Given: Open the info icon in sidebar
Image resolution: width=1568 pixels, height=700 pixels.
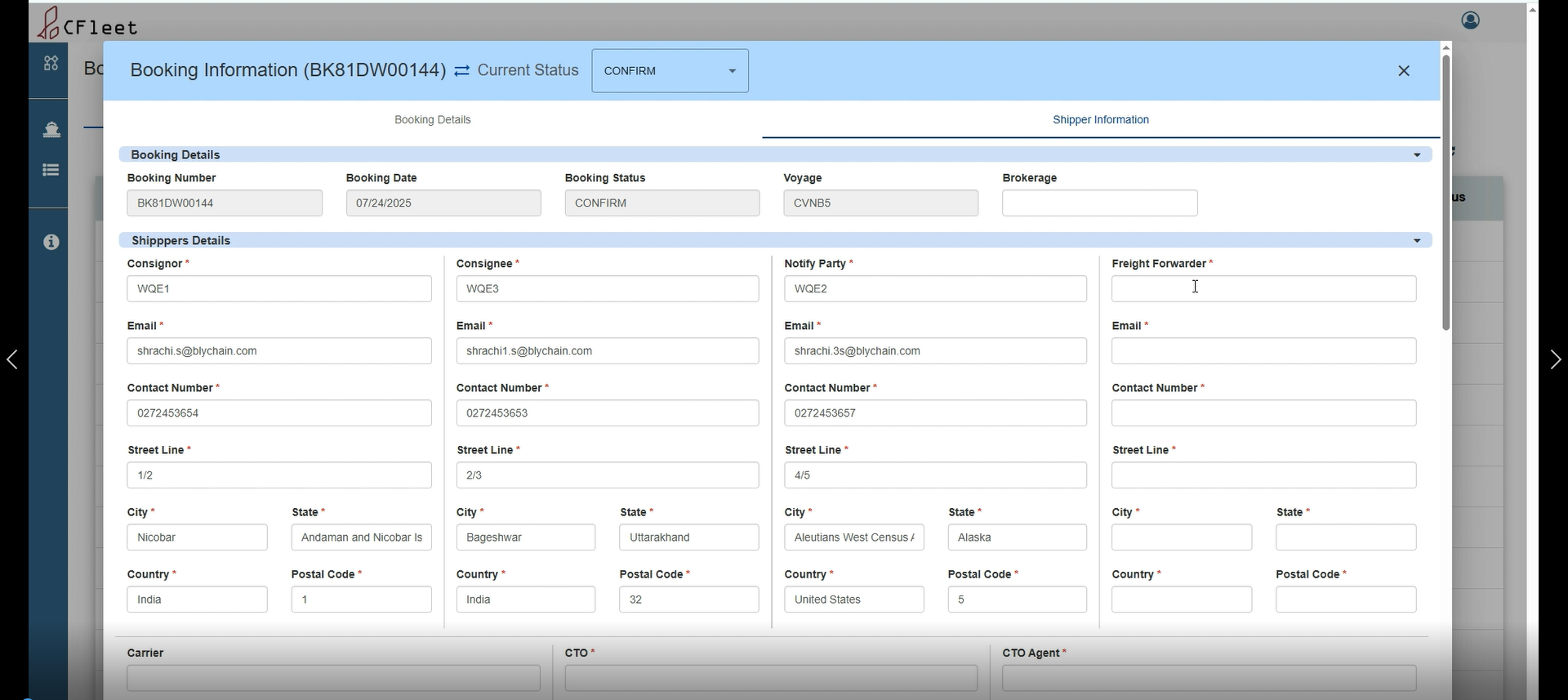Looking at the screenshot, I should 51,242.
